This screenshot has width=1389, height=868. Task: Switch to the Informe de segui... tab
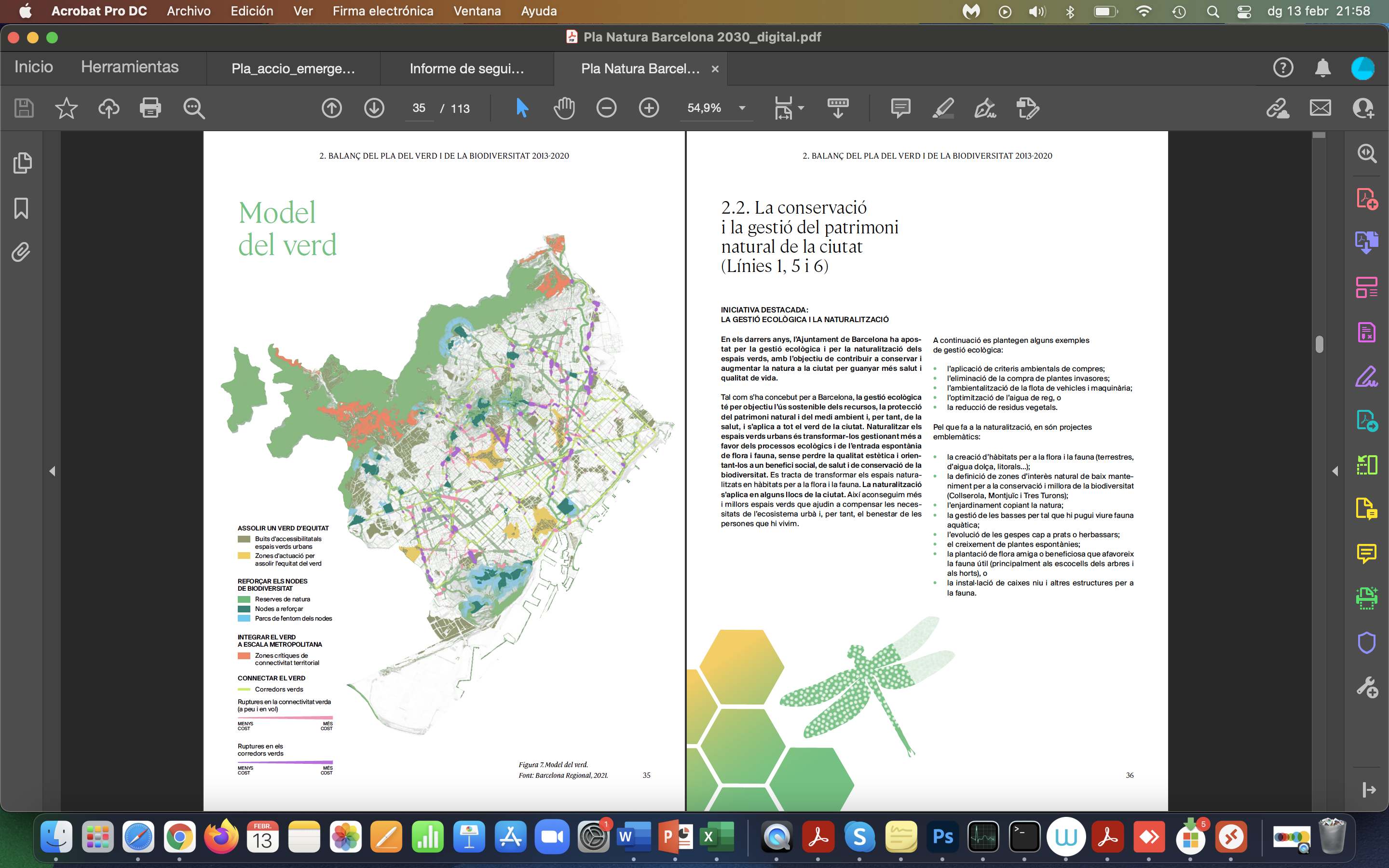coord(466,69)
